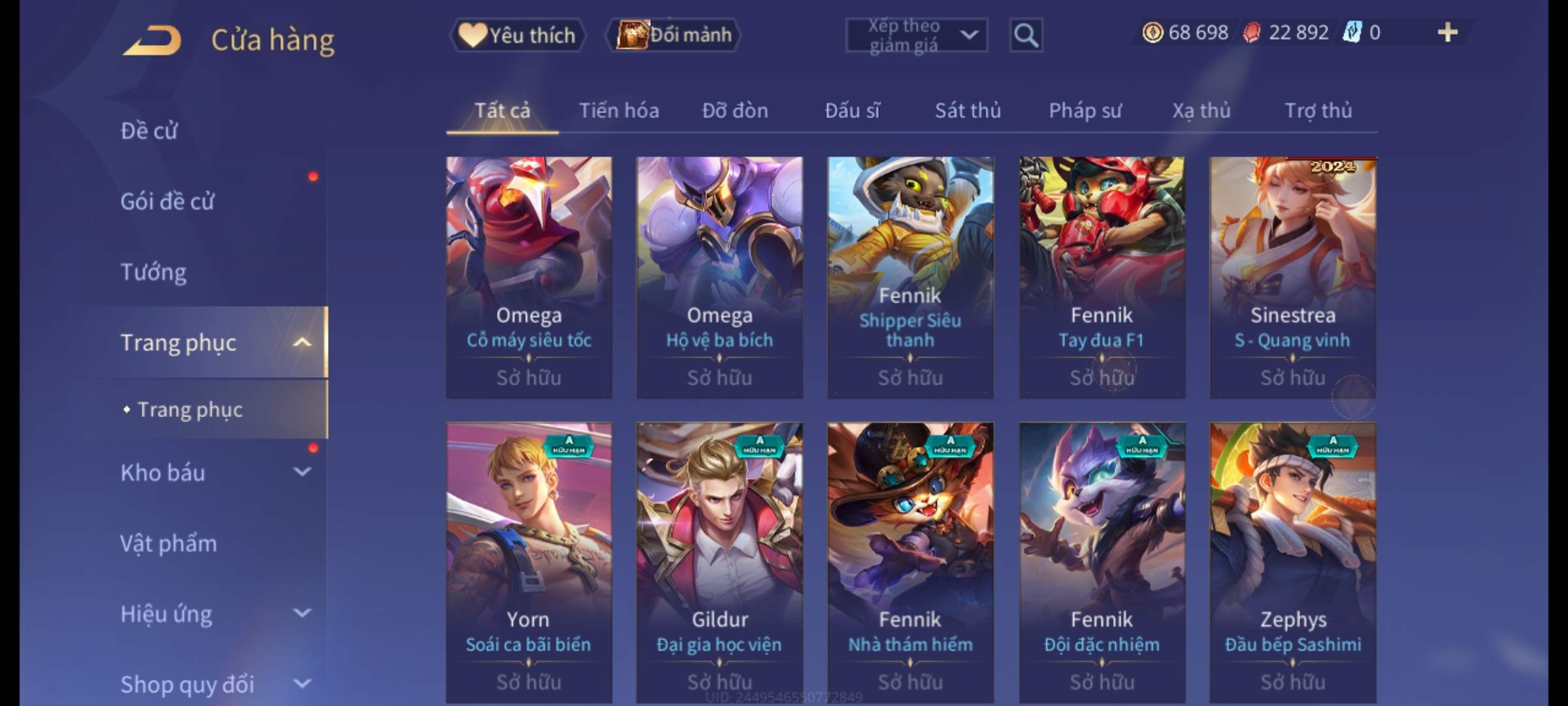Screen dimensions: 1568x706
Task: Tap the golden back arrow icon
Action: [152, 41]
